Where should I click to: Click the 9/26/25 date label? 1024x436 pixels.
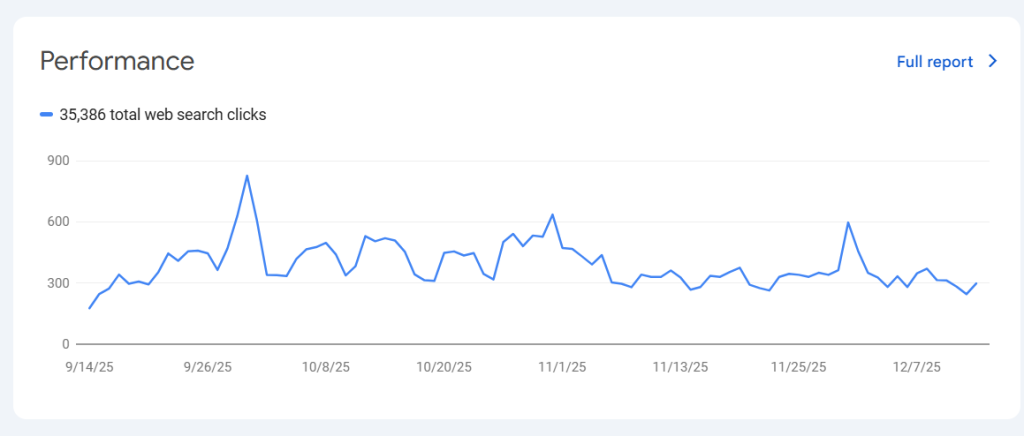point(208,367)
